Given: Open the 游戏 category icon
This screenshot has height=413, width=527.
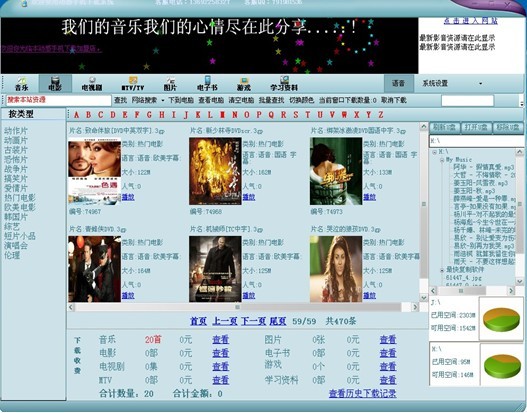Looking at the screenshot, I should (244, 84).
